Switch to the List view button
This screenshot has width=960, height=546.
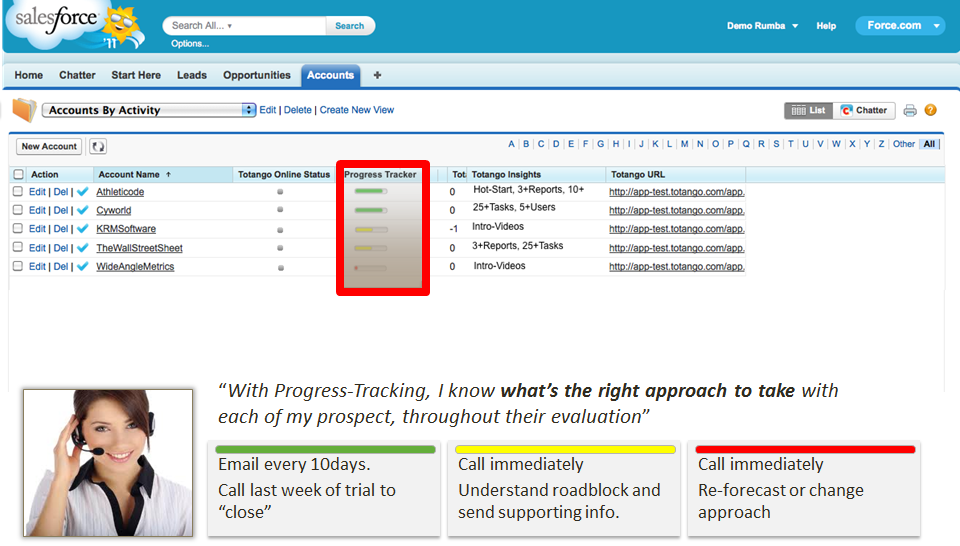[x=808, y=110]
